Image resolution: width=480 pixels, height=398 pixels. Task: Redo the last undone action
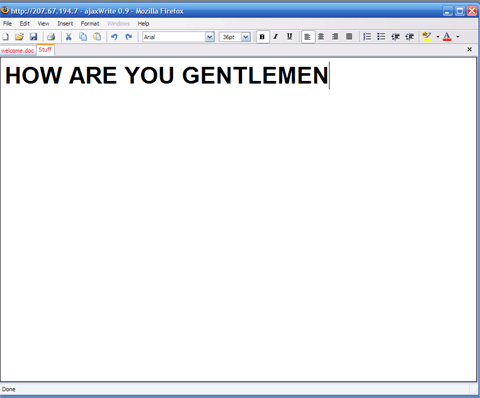129,37
